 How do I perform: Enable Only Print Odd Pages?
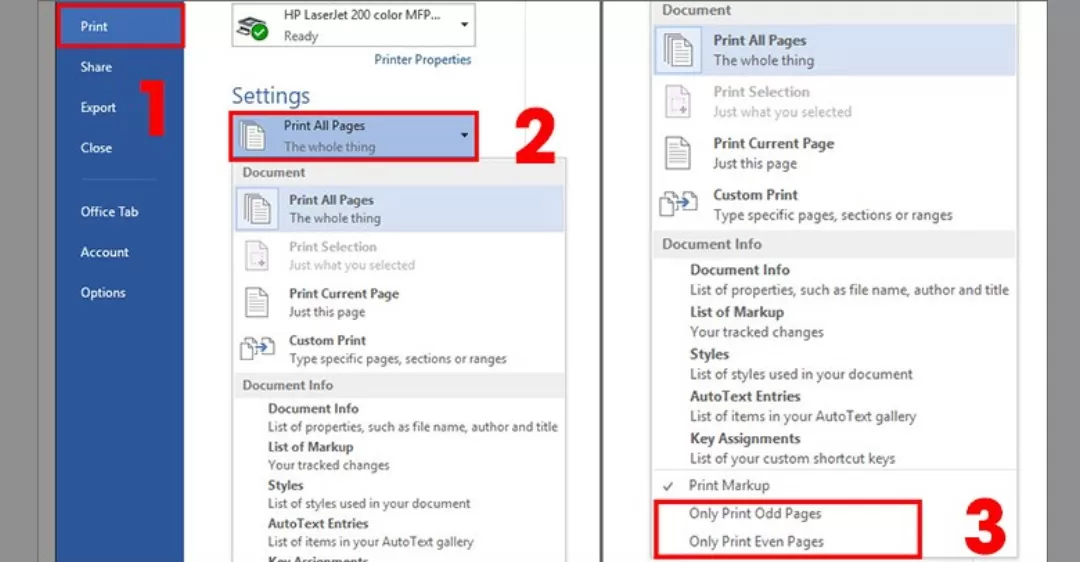pyautogui.click(x=755, y=514)
